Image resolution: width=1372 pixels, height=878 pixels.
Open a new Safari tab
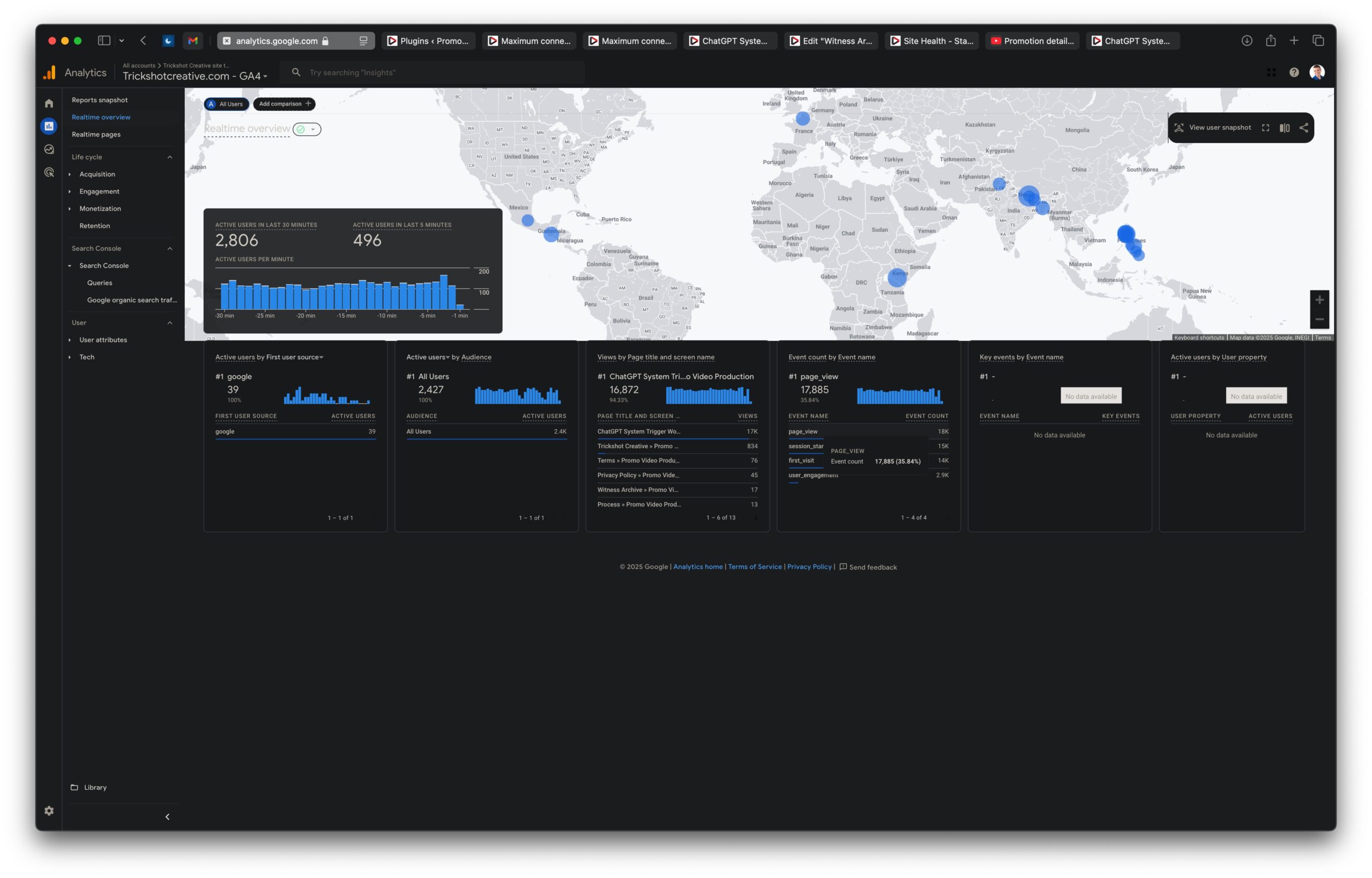(1294, 41)
